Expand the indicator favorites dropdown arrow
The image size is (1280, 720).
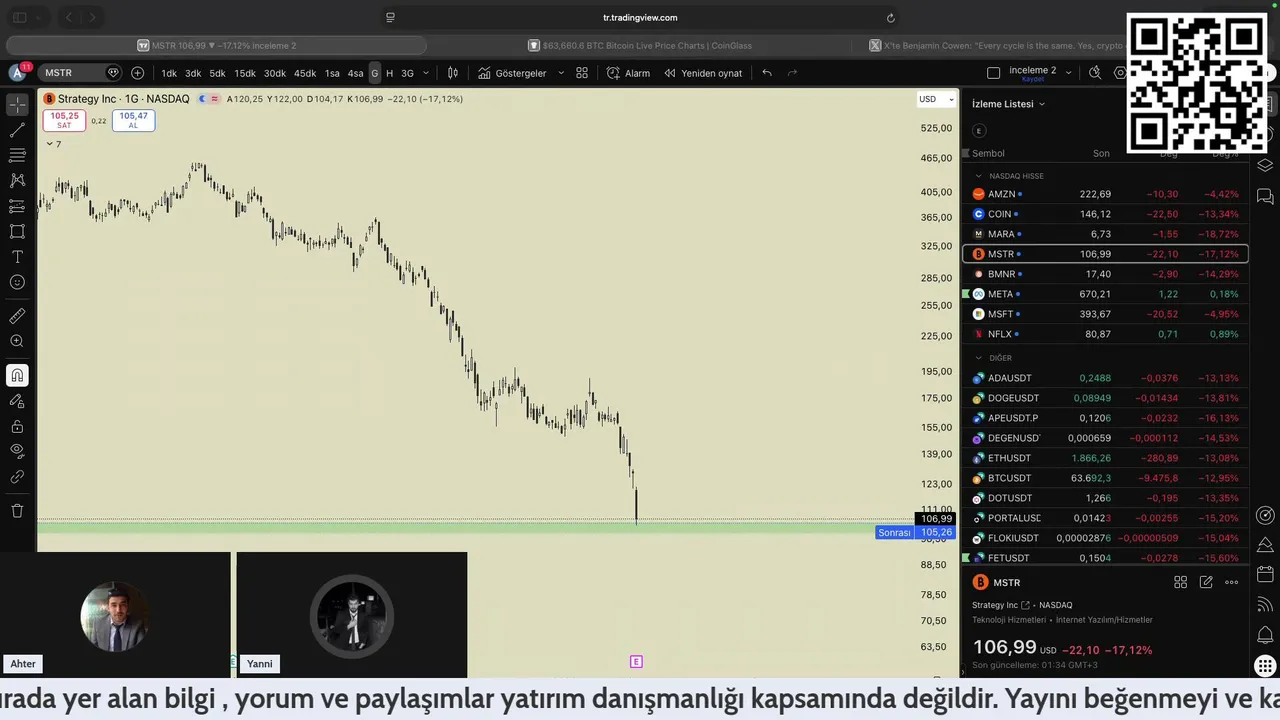point(560,73)
